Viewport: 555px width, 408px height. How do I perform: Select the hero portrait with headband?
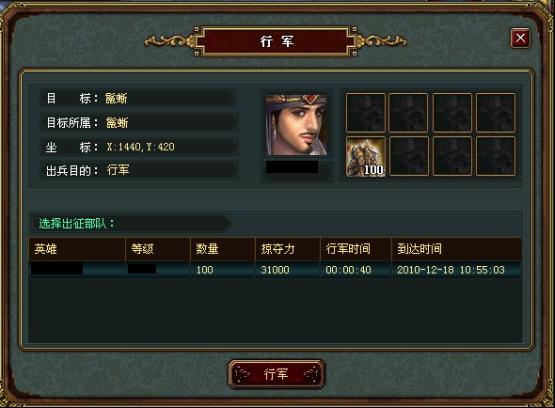click(296, 124)
